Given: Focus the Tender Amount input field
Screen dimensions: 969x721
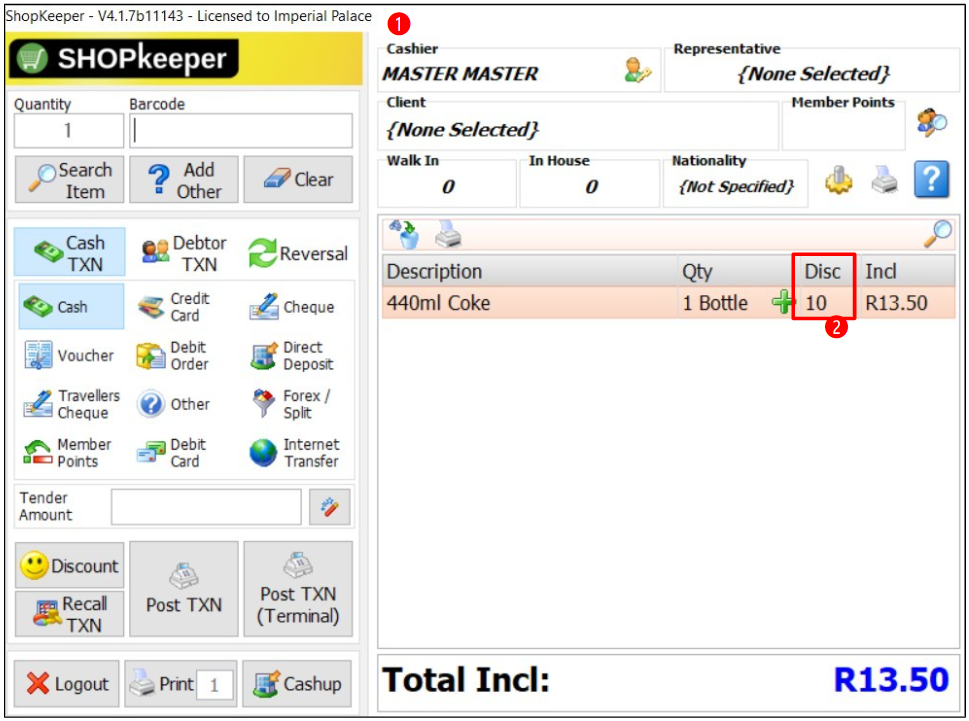Looking at the screenshot, I should tap(206, 507).
